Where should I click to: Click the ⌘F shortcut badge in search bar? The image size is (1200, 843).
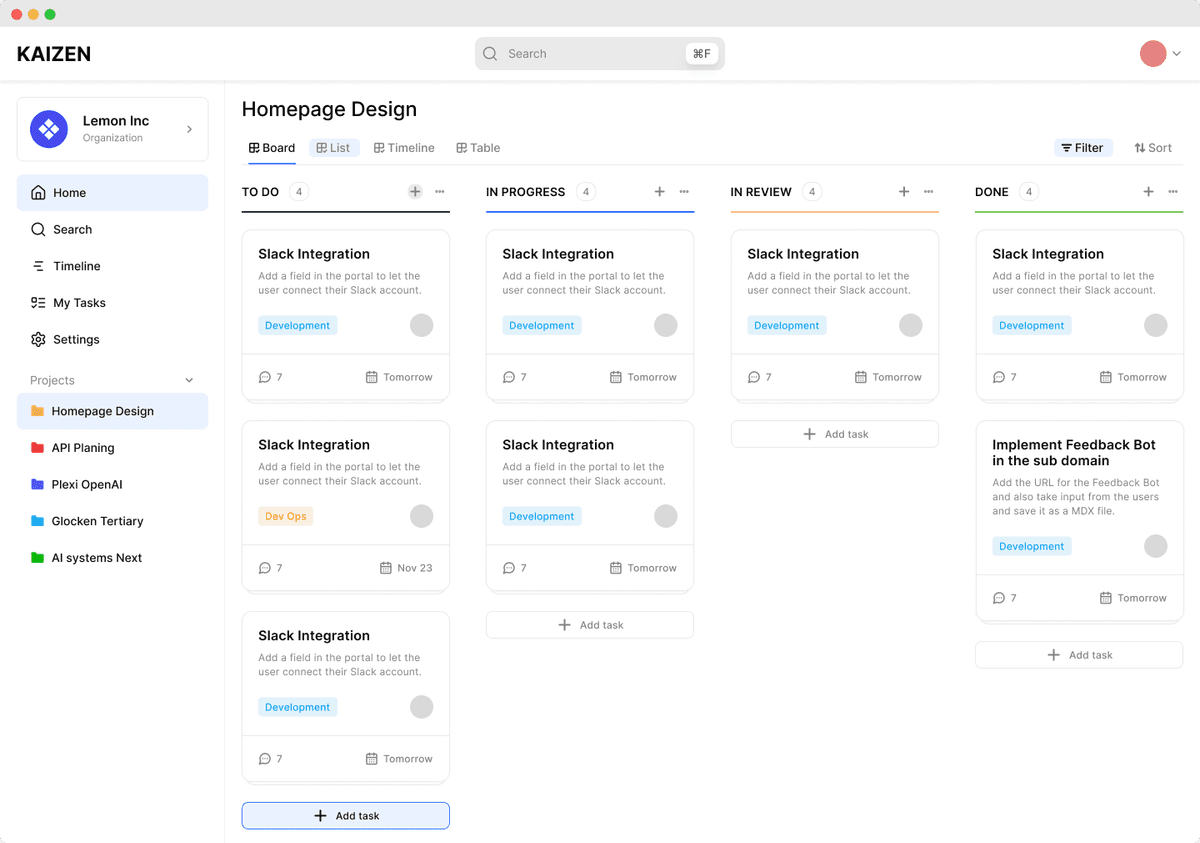click(x=702, y=54)
